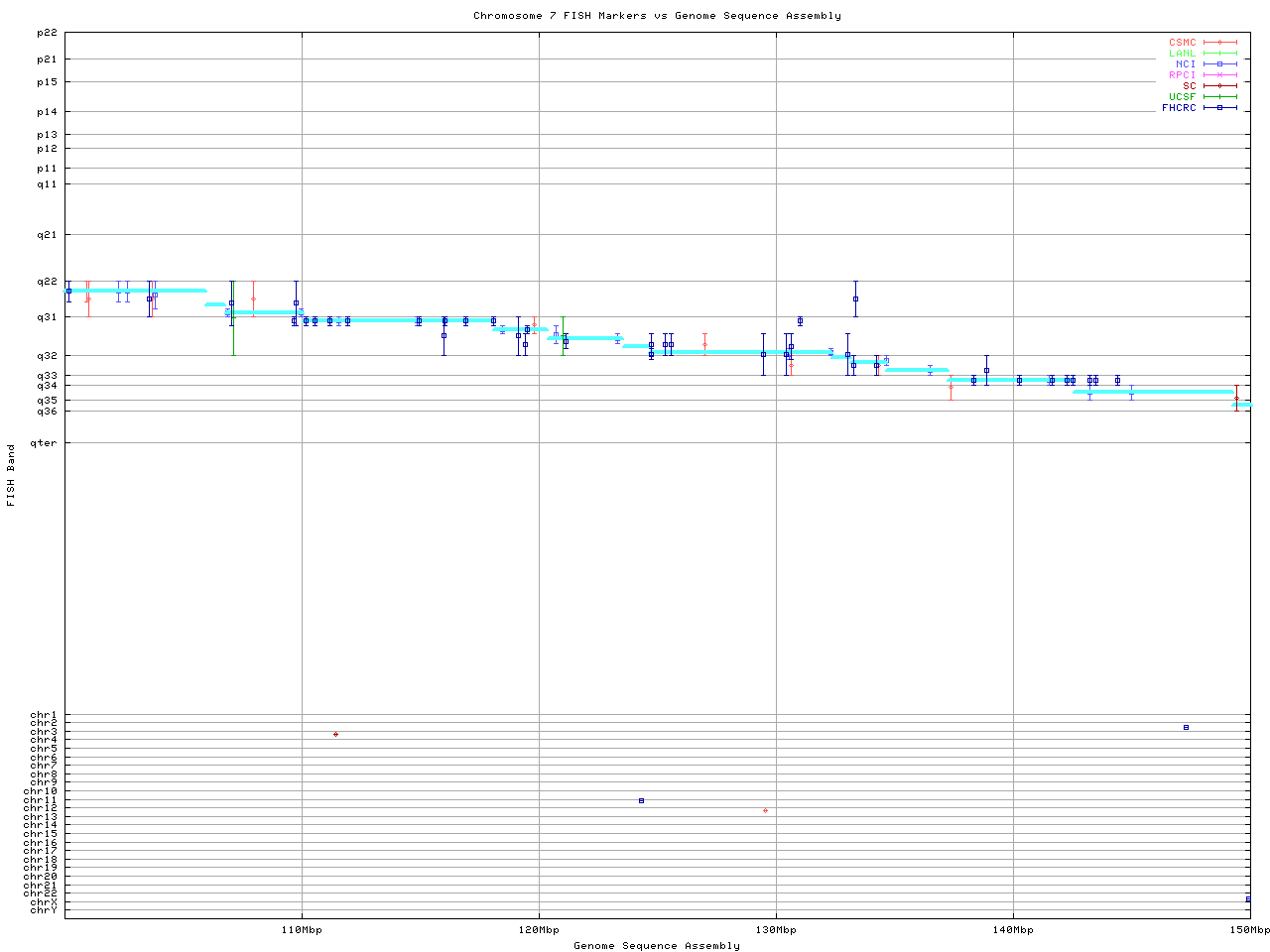1270x952 pixels.
Task: Click the 110Mbp x-axis tick label
Action: click(302, 930)
